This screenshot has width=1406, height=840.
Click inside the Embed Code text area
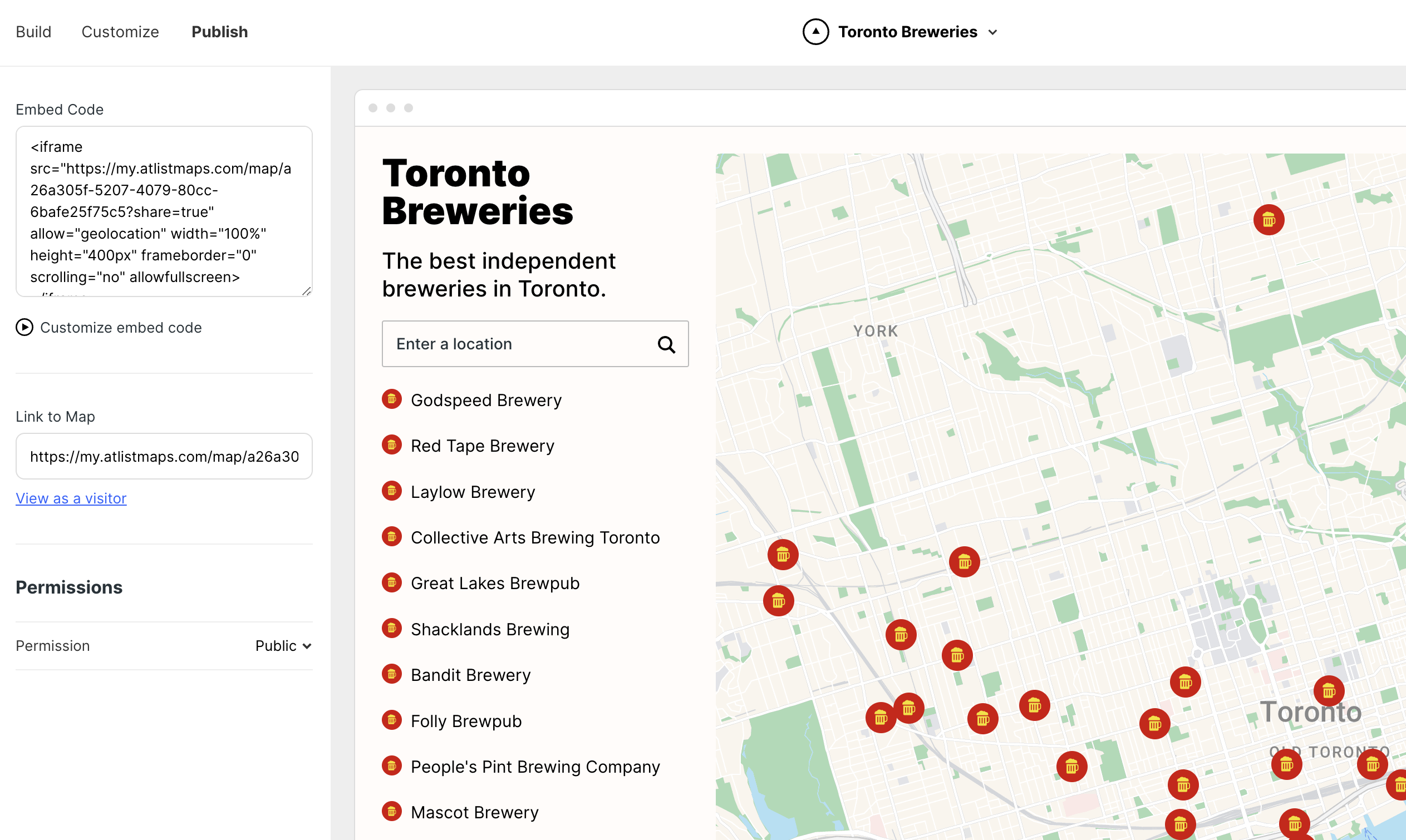click(x=164, y=211)
